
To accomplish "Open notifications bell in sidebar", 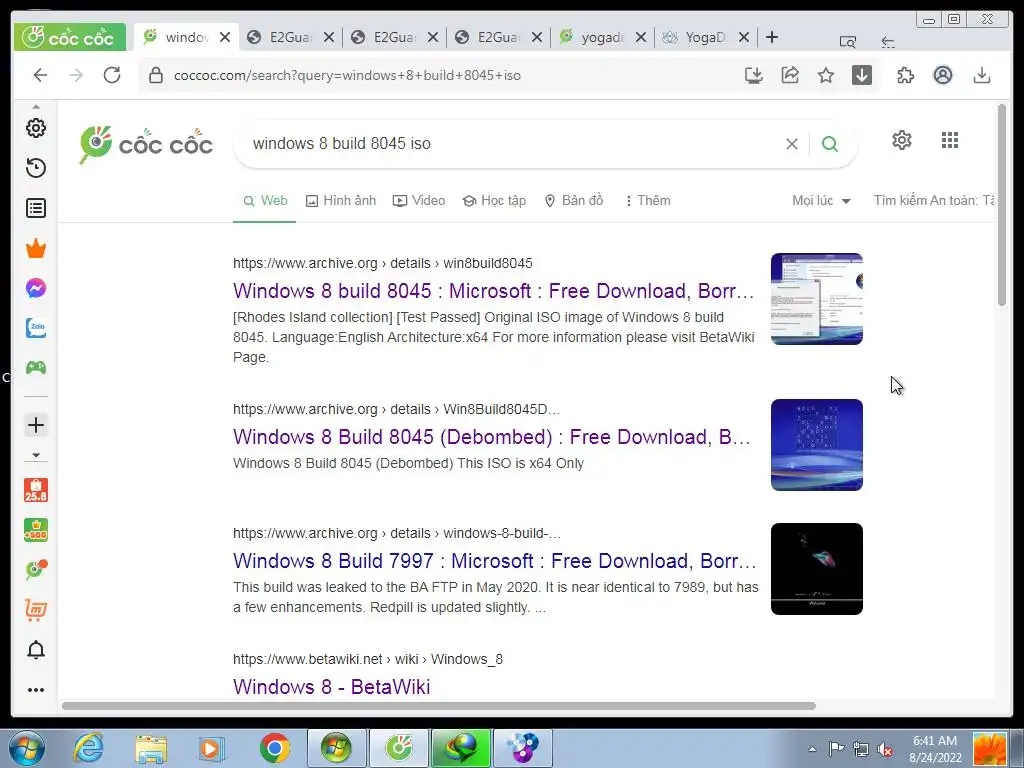I will coord(36,650).
